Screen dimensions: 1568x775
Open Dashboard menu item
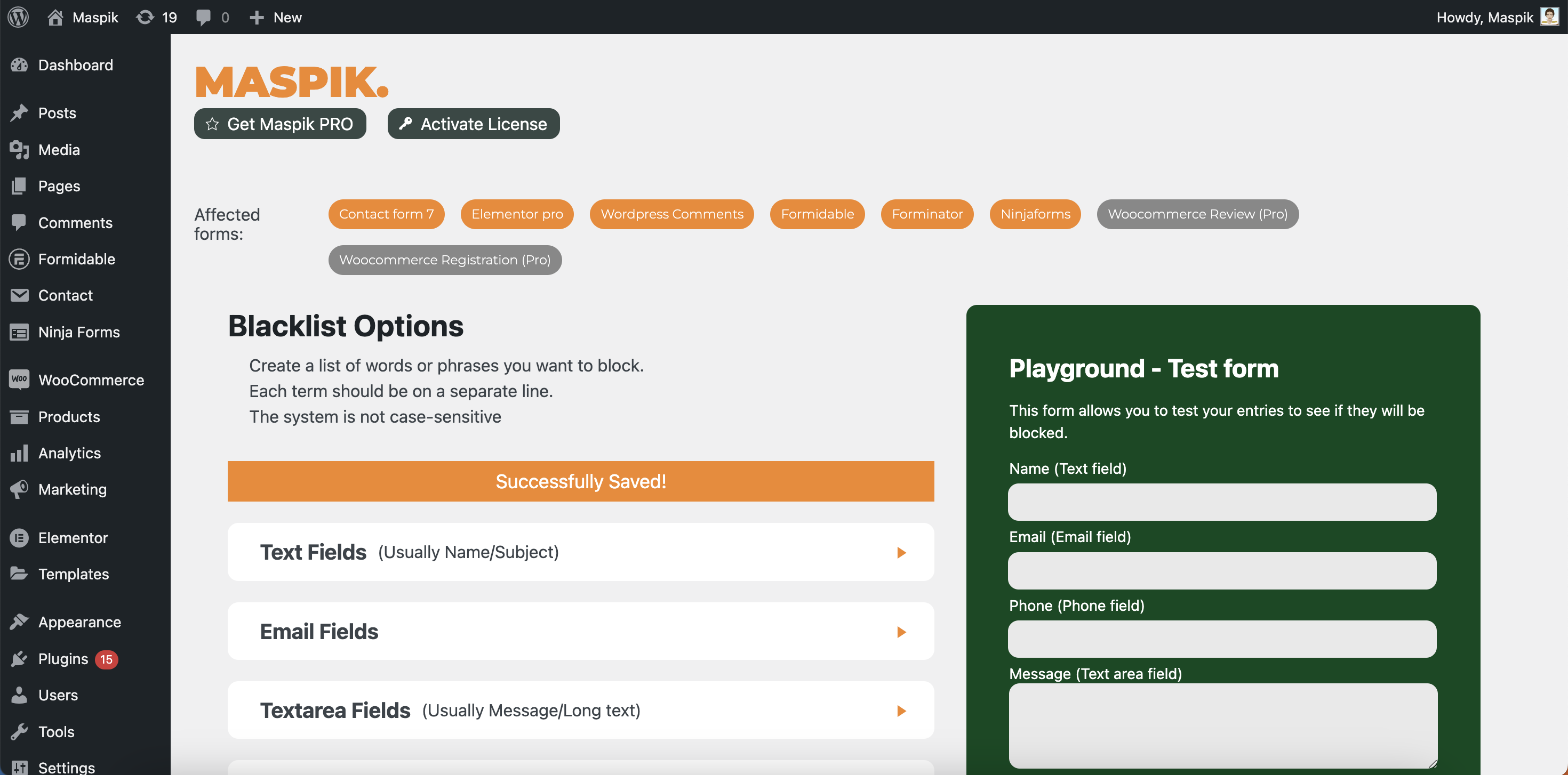(85, 64)
